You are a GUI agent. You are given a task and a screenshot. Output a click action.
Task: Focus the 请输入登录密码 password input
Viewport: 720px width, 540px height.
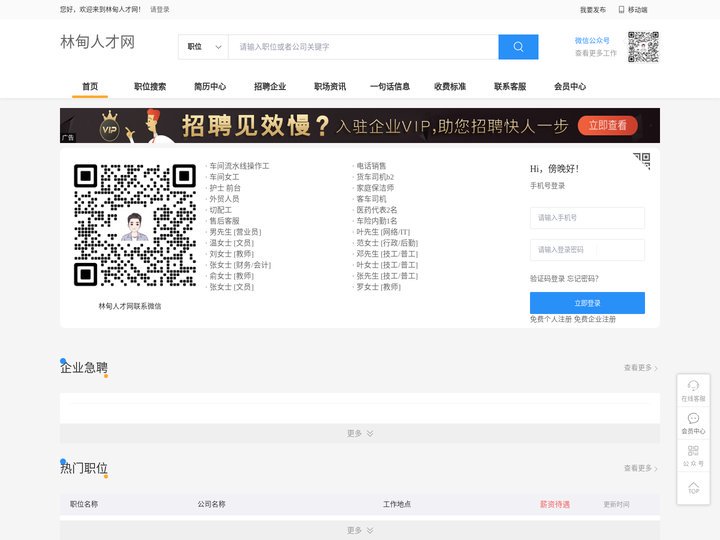(x=587, y=250)
